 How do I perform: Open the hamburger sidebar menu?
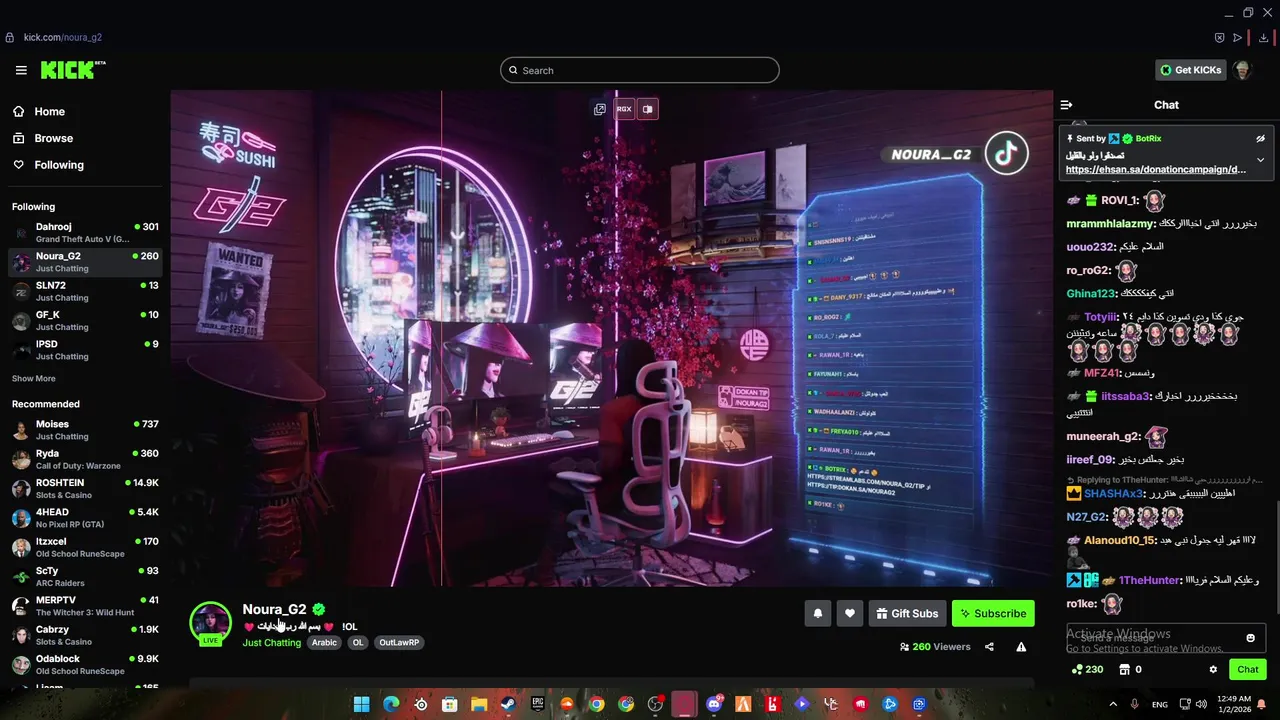click(21, 70)
